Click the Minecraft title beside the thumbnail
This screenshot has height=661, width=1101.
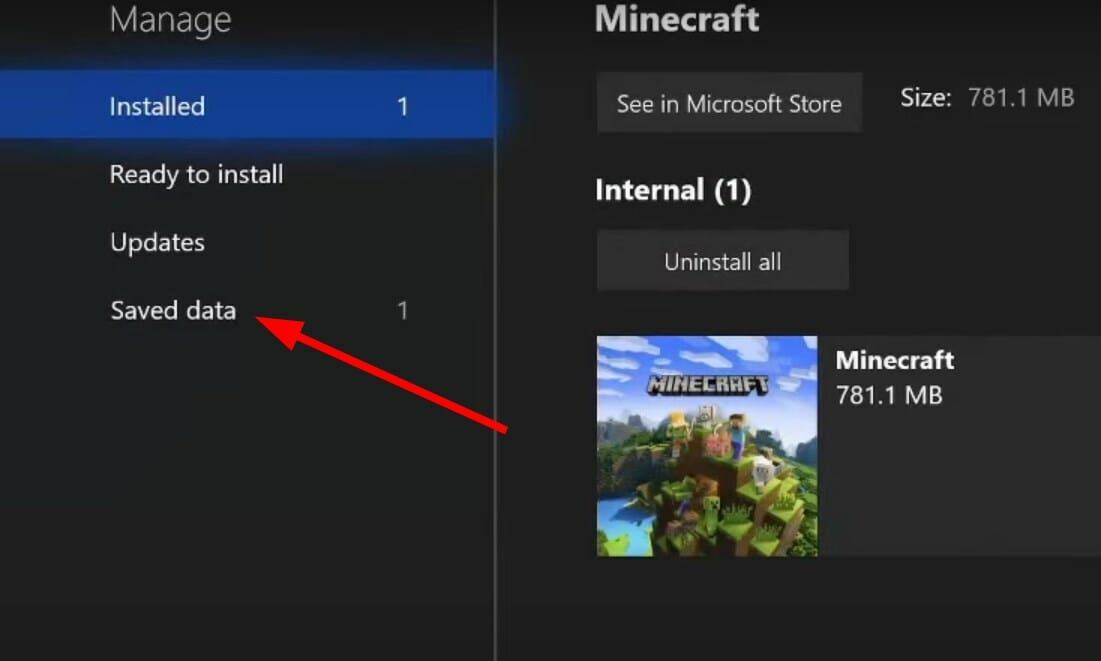pyautogui.click(x=895, y=360)
